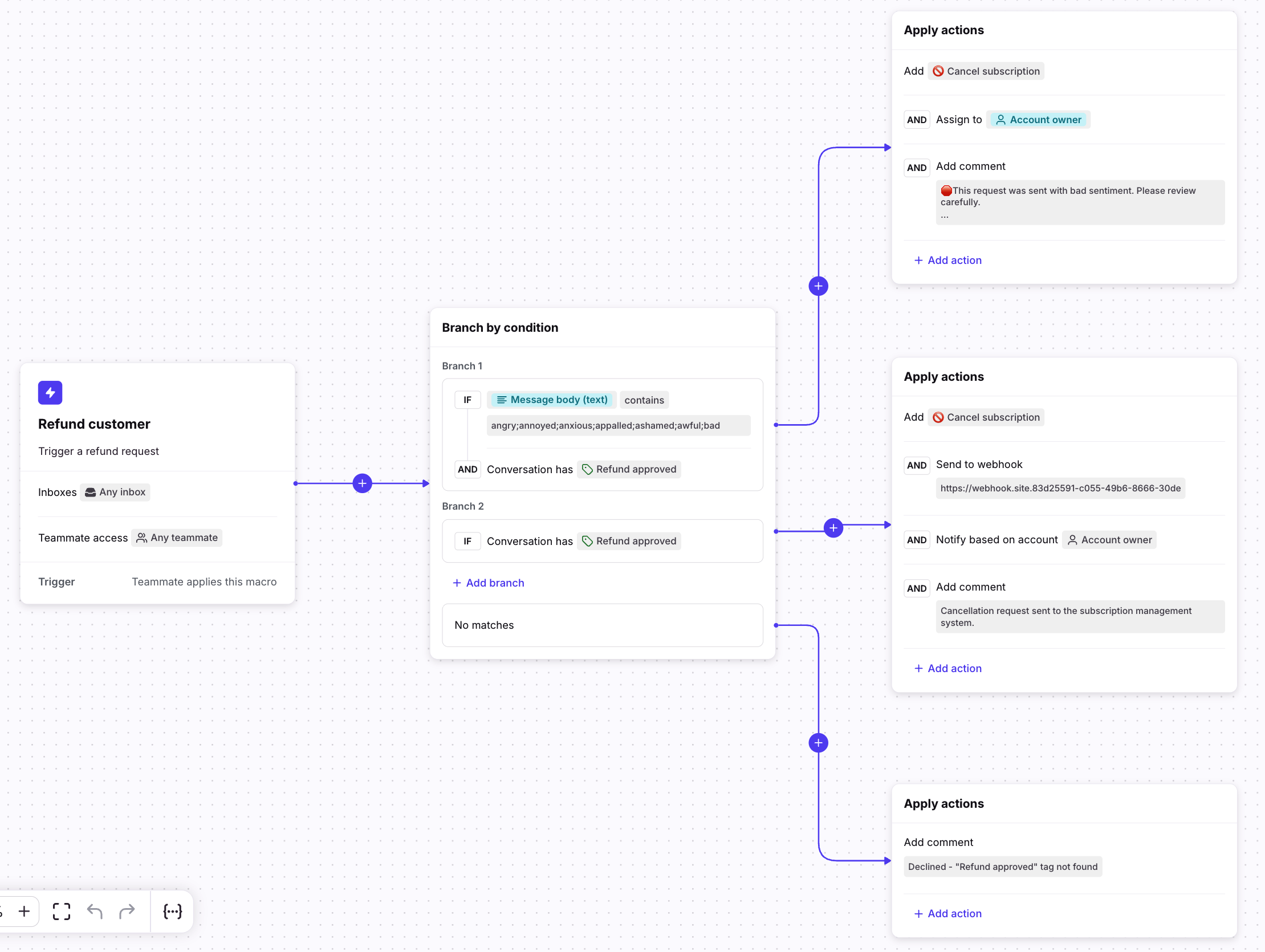Viewport: 1265px width, 952px height.
Task: Click plus node on Branch 2 connector
Action: point(833,528)
